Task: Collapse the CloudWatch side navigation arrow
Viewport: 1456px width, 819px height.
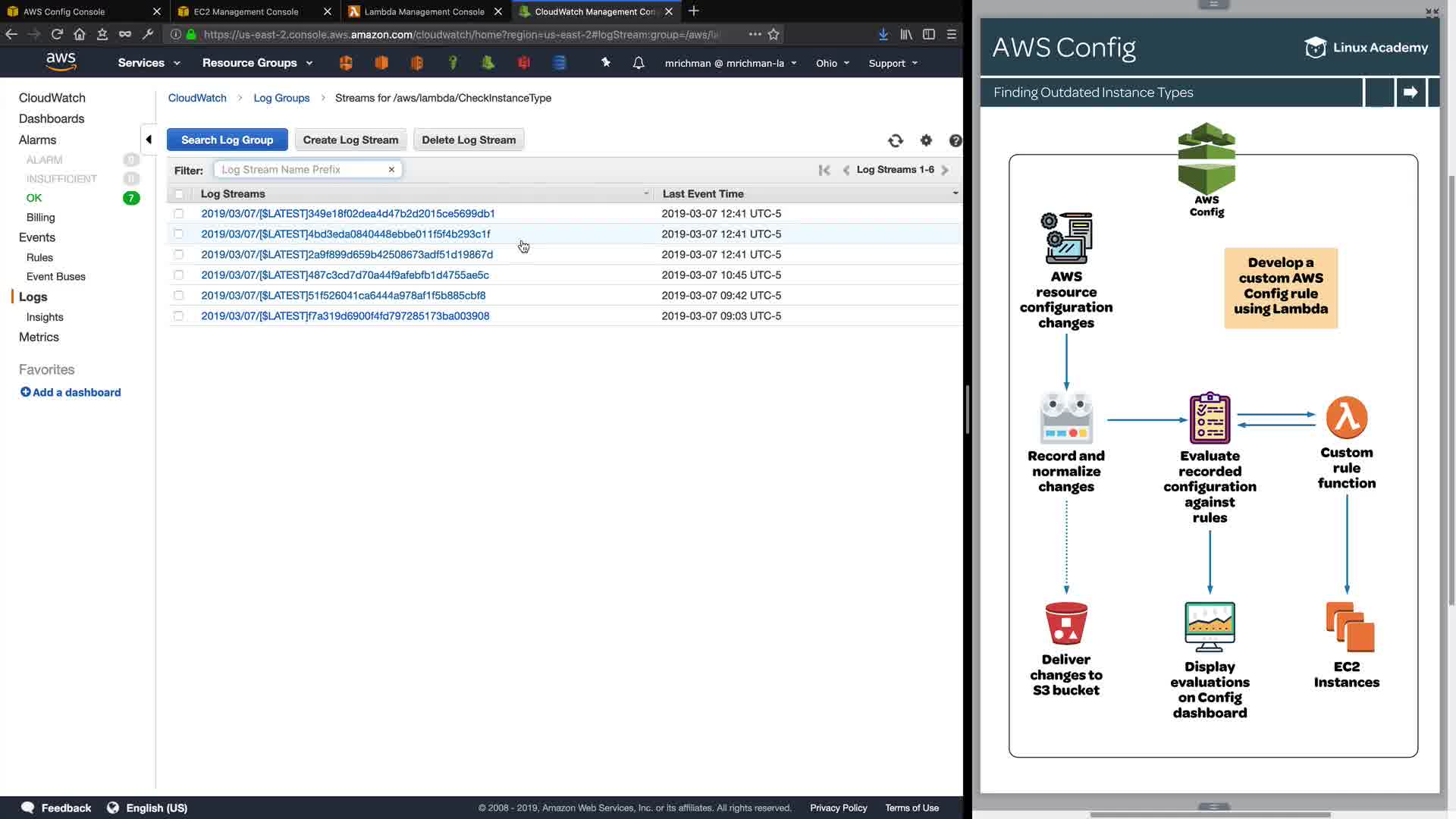Action: click(x=149, y=140)
